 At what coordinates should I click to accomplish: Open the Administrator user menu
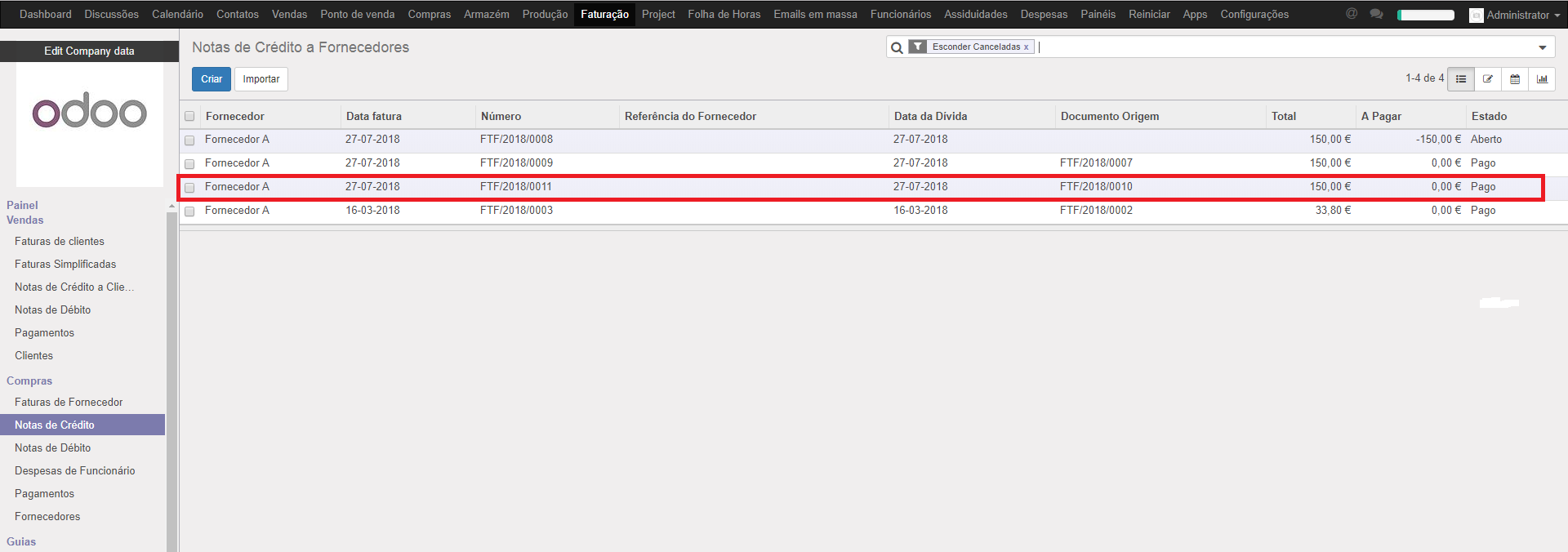[x=1516, y=15]
